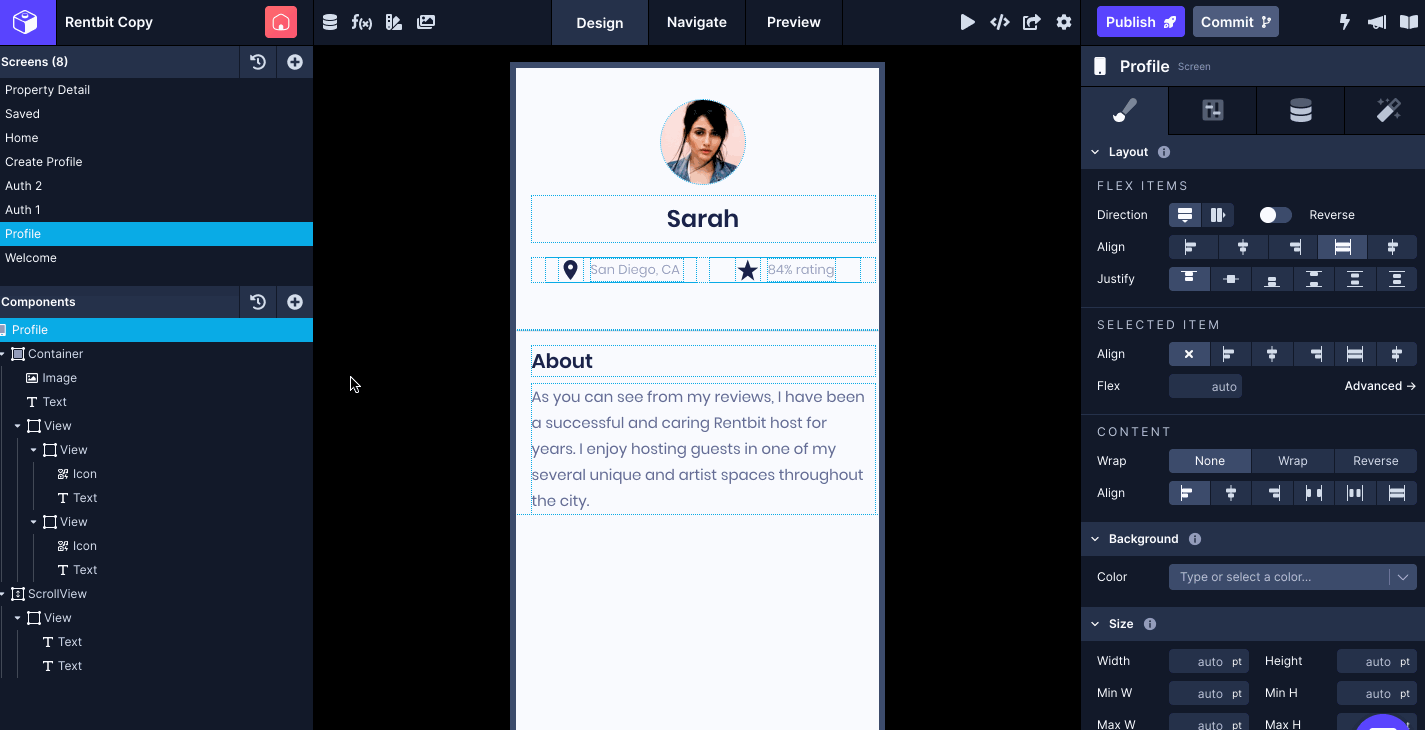Open the image assets icon

pos(426,22)
